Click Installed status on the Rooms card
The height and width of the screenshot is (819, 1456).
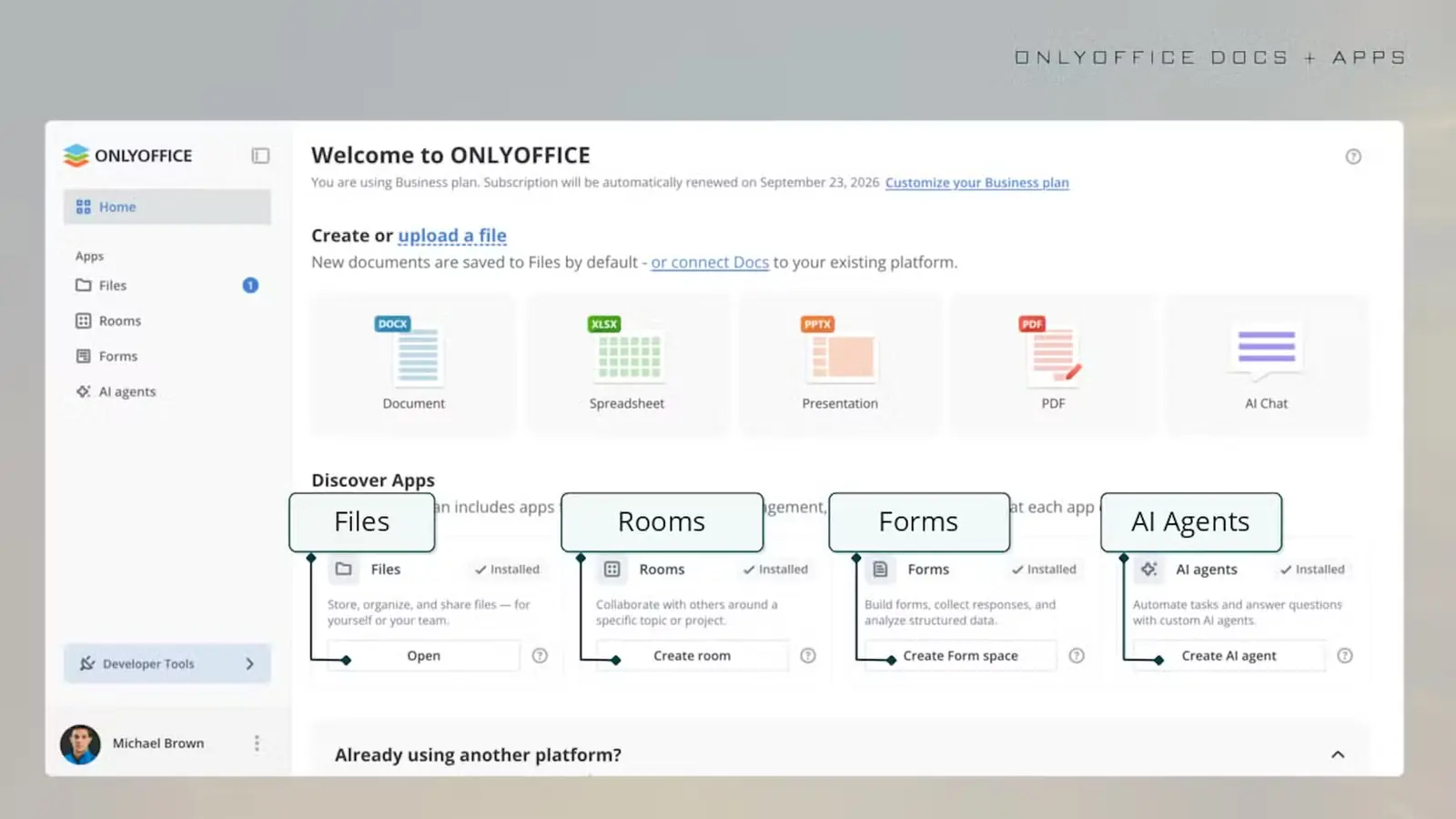pos(775,570)
